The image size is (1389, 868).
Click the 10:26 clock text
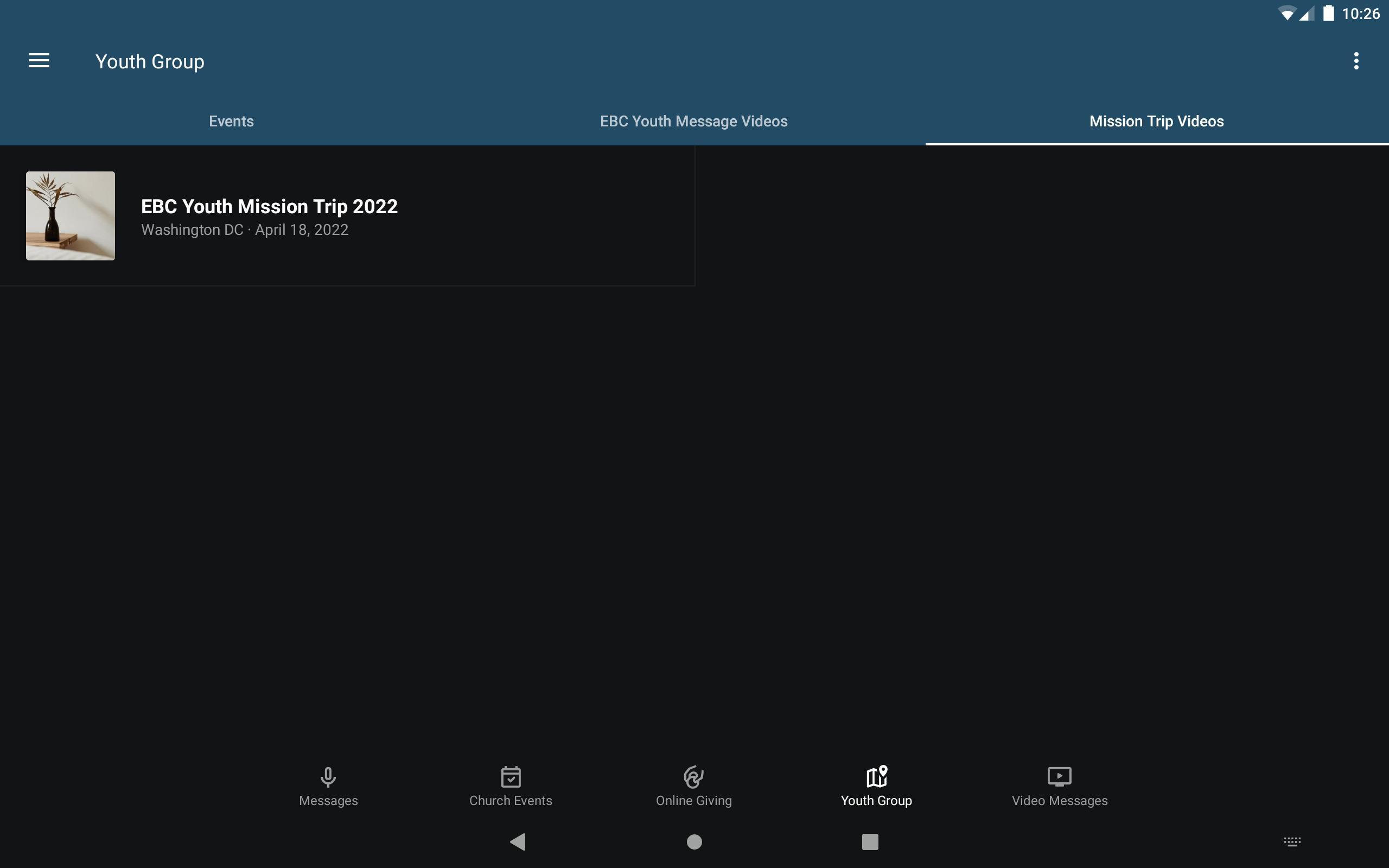[x=1360, y=14]
